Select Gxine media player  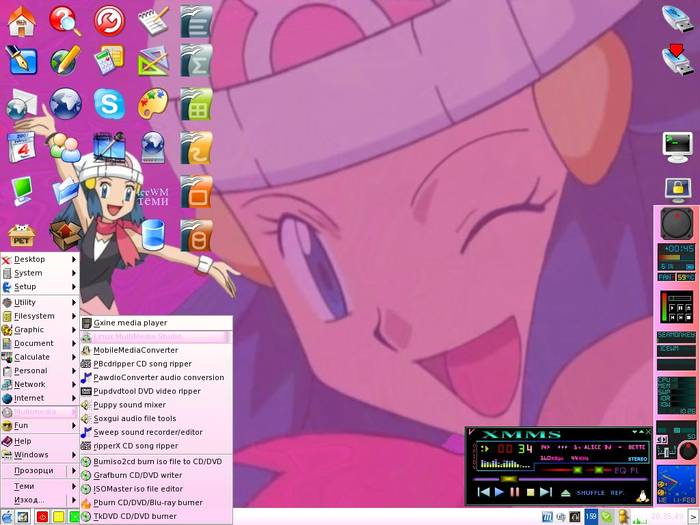click(x=156, y=323)
